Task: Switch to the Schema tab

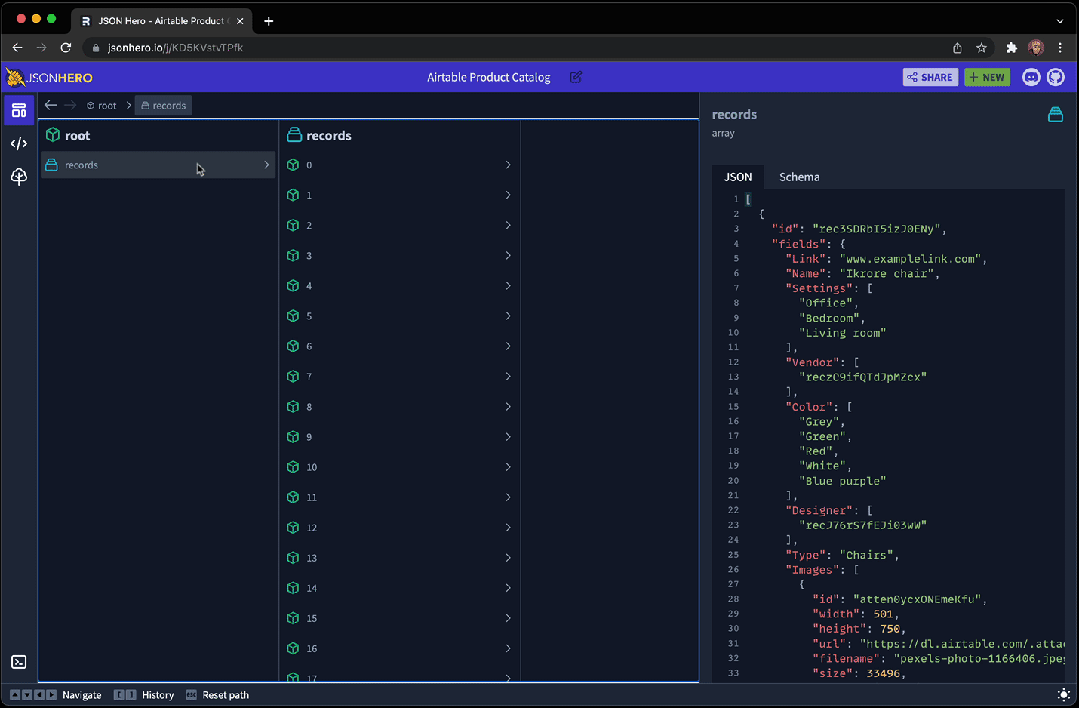Action: pyautogui.click(x=799, y=177)
